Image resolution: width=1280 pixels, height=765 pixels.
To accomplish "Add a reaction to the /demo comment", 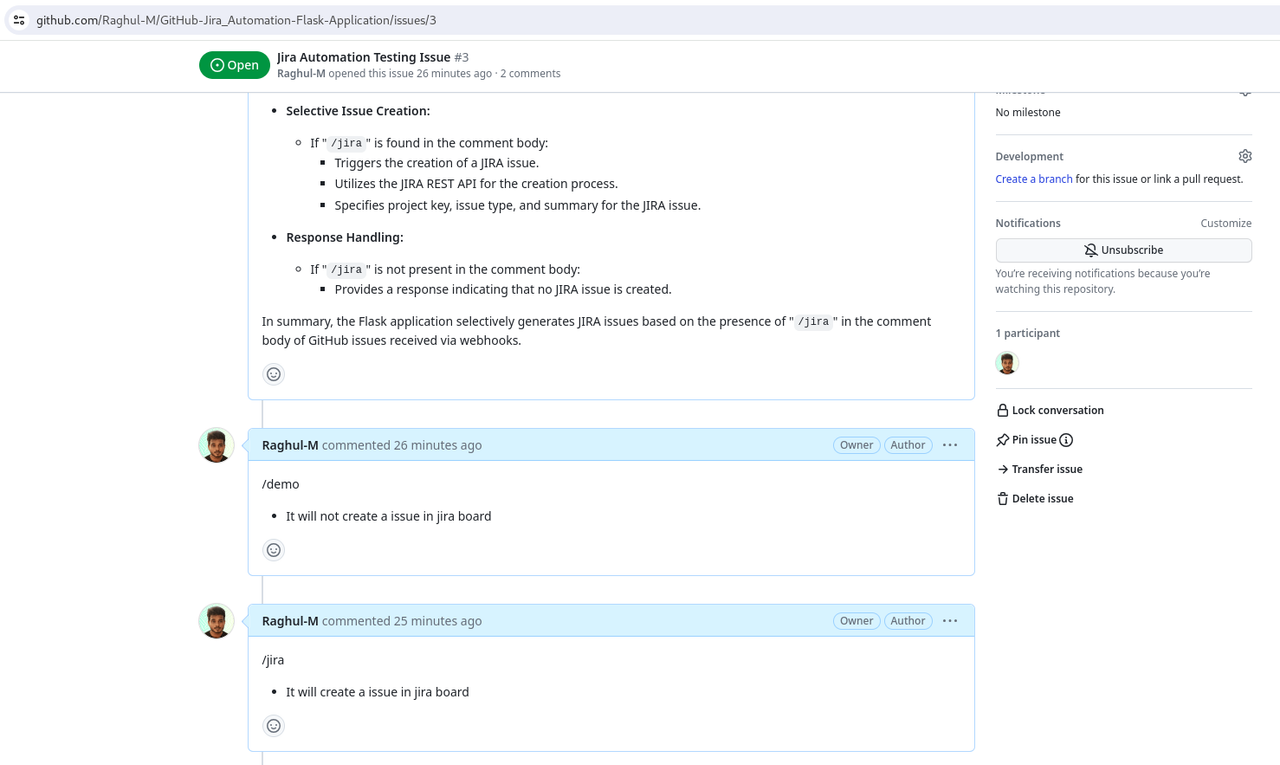I will 273,549.
